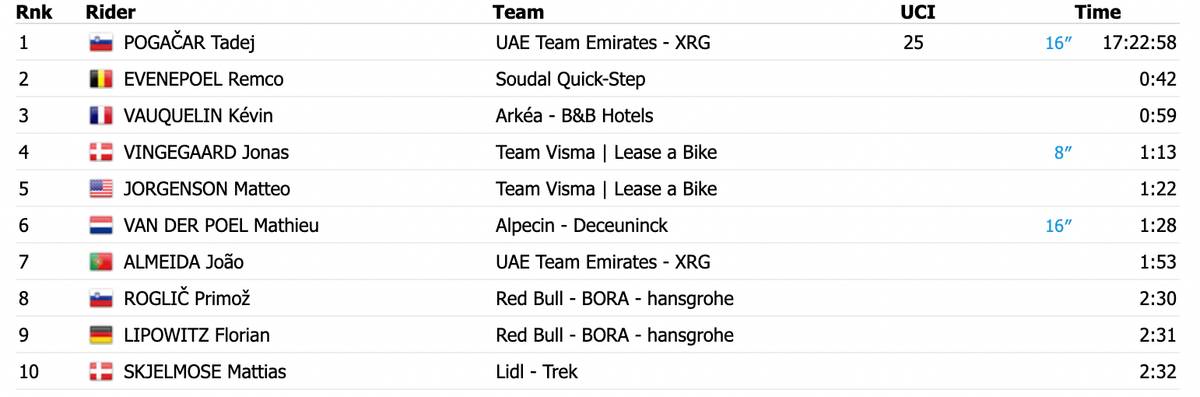Sort by the Time column header

(1097, 13)
